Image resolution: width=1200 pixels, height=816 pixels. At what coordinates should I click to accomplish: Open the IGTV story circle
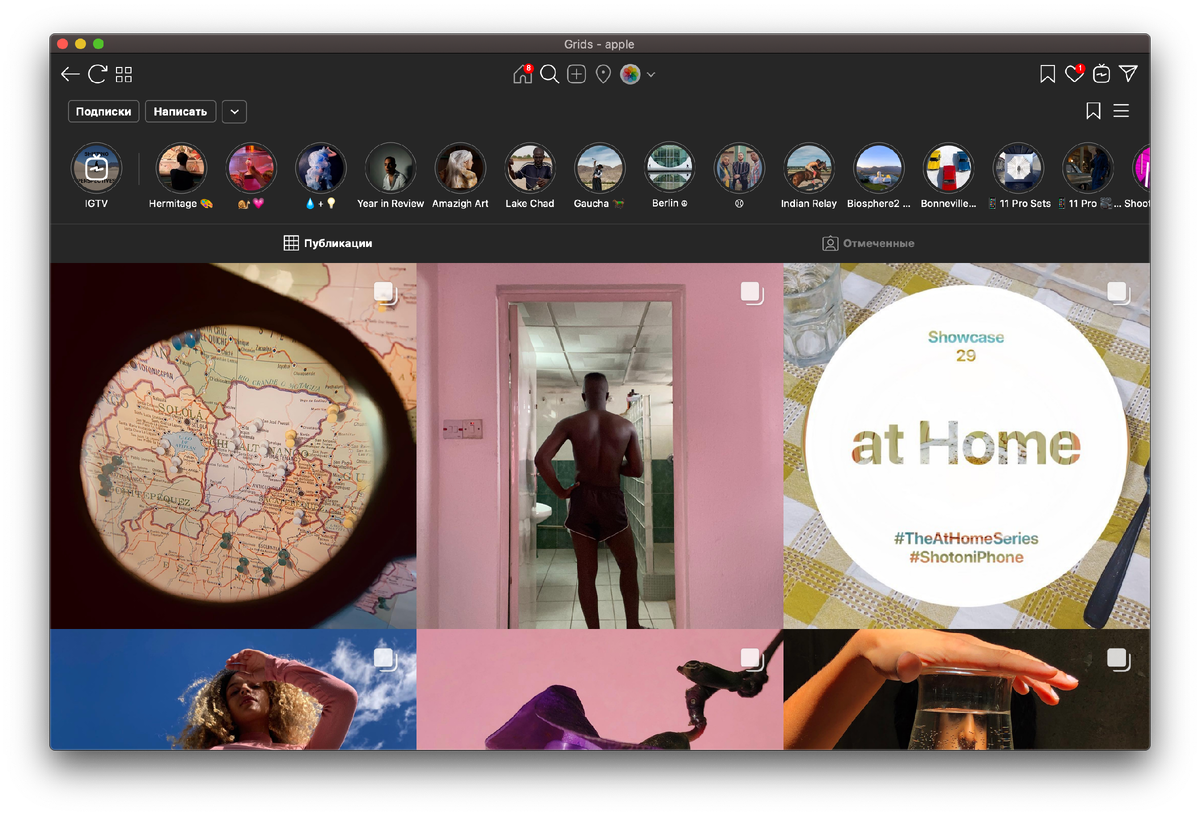96,168
